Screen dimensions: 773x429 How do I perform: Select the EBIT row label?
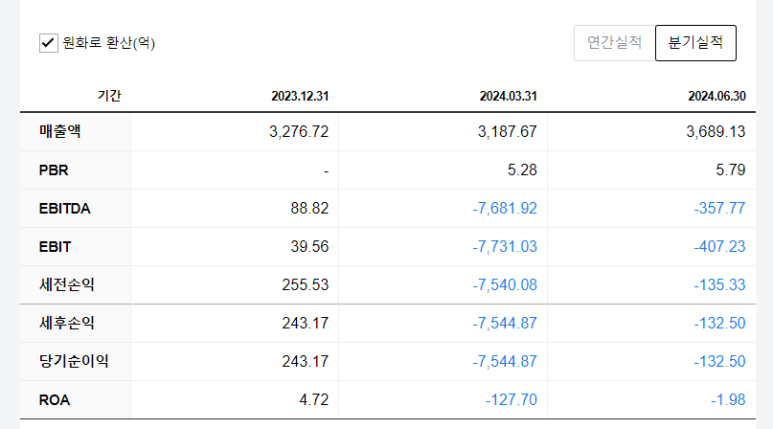(55, 247)
